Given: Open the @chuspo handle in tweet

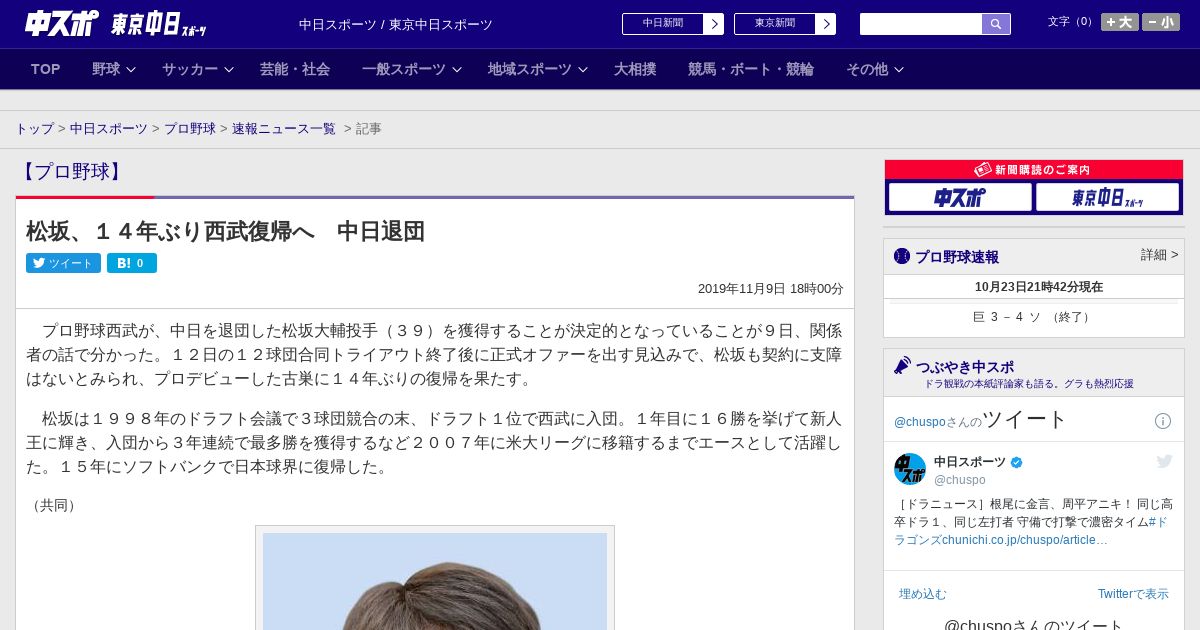Looking at the screenshot, I should click(960, 480).
